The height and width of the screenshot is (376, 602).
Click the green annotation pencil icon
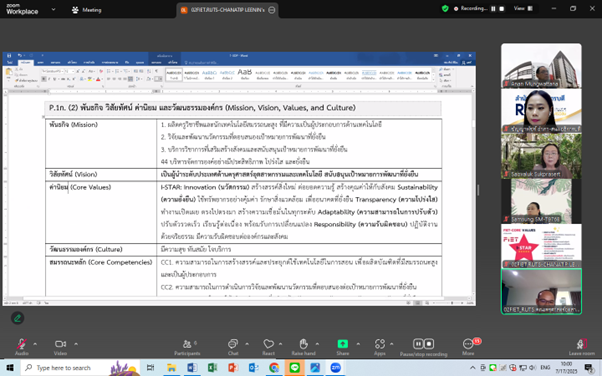tap(17, 318)
